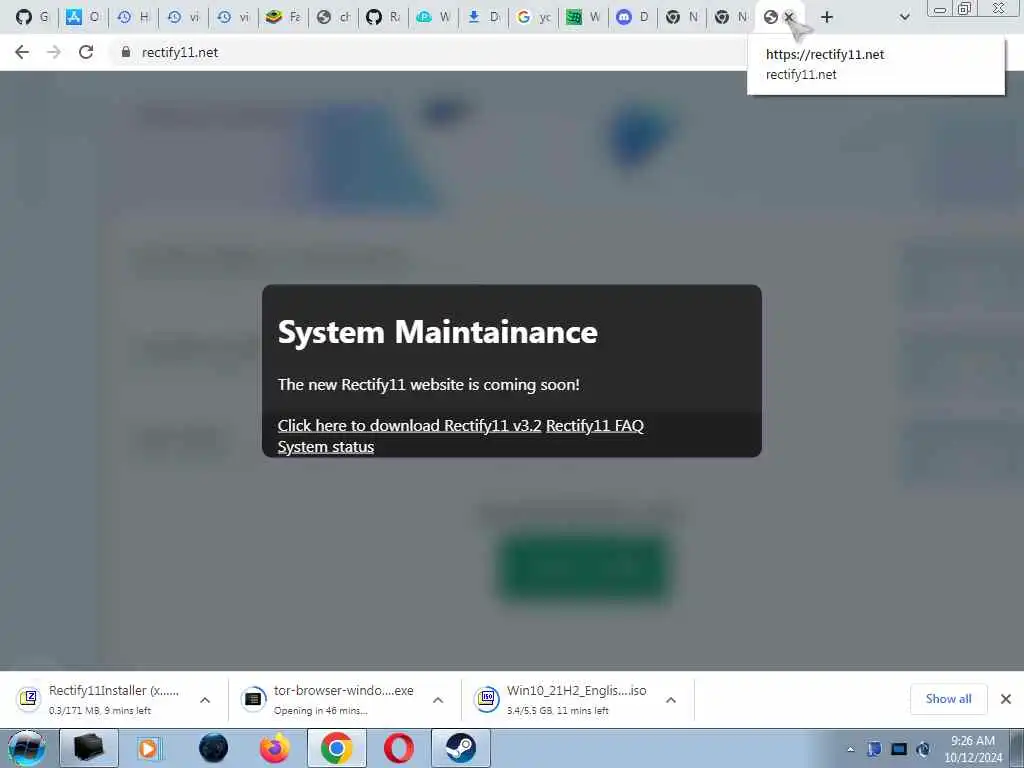Switch to the green-icon tab labeled W
Screen dimensions: 1024x768
pyautogui.click(x=583, y=17)
